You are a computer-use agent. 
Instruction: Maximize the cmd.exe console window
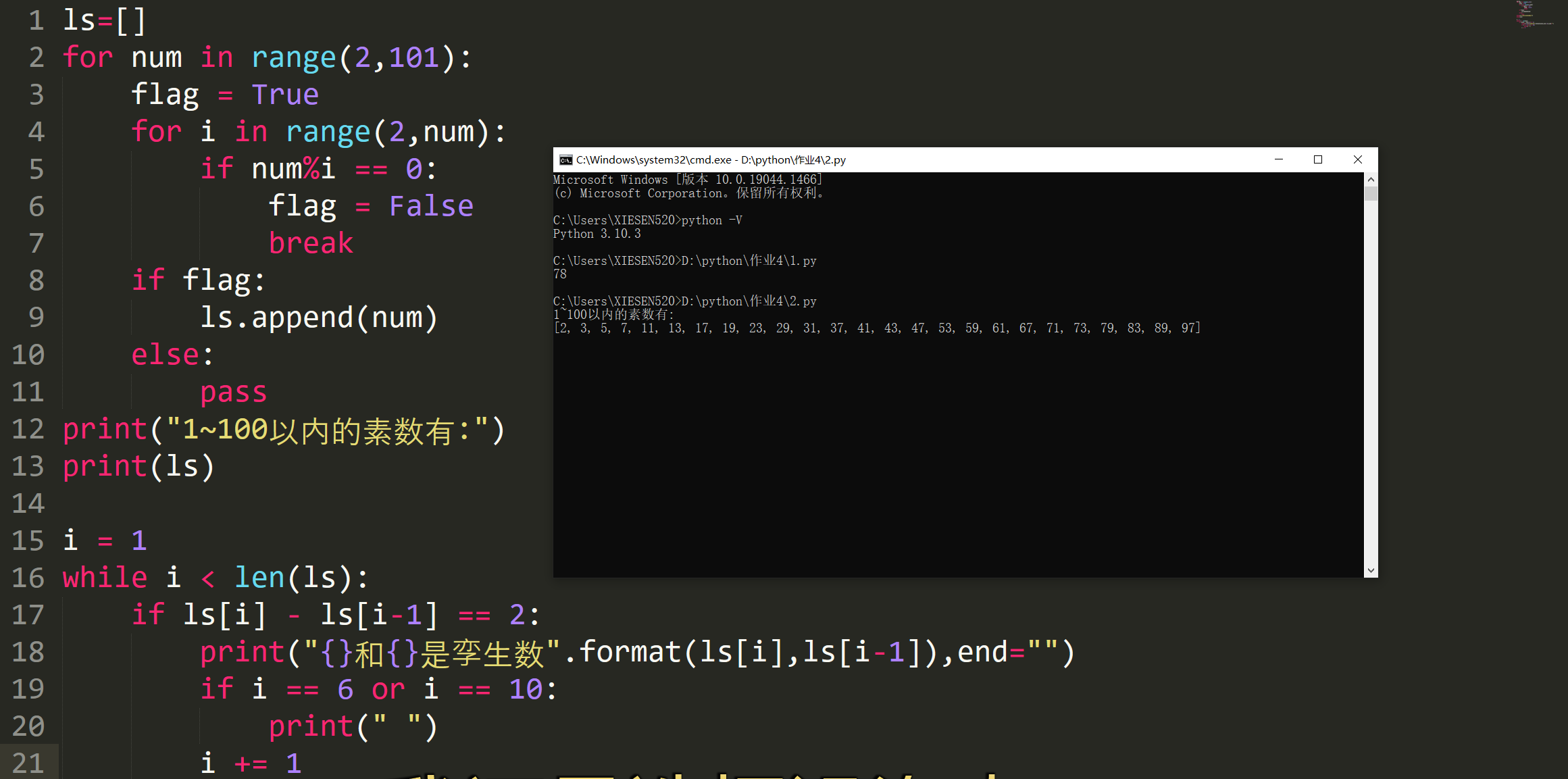1318,159
